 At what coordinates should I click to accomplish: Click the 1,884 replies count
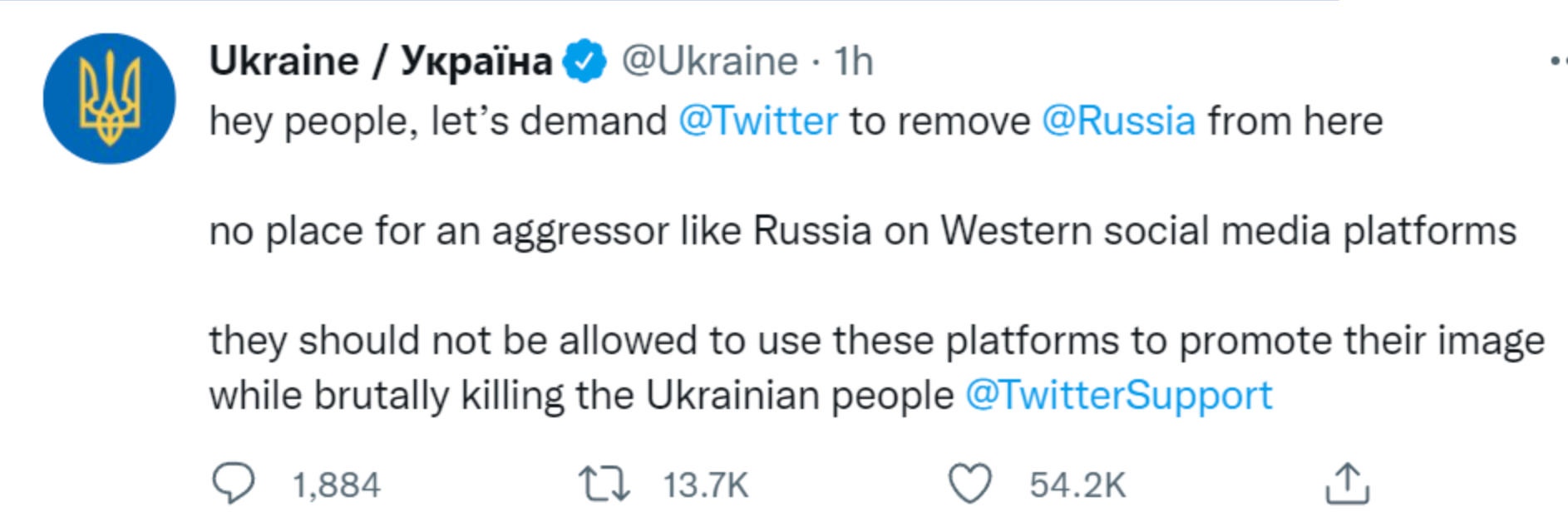(336, 485)
